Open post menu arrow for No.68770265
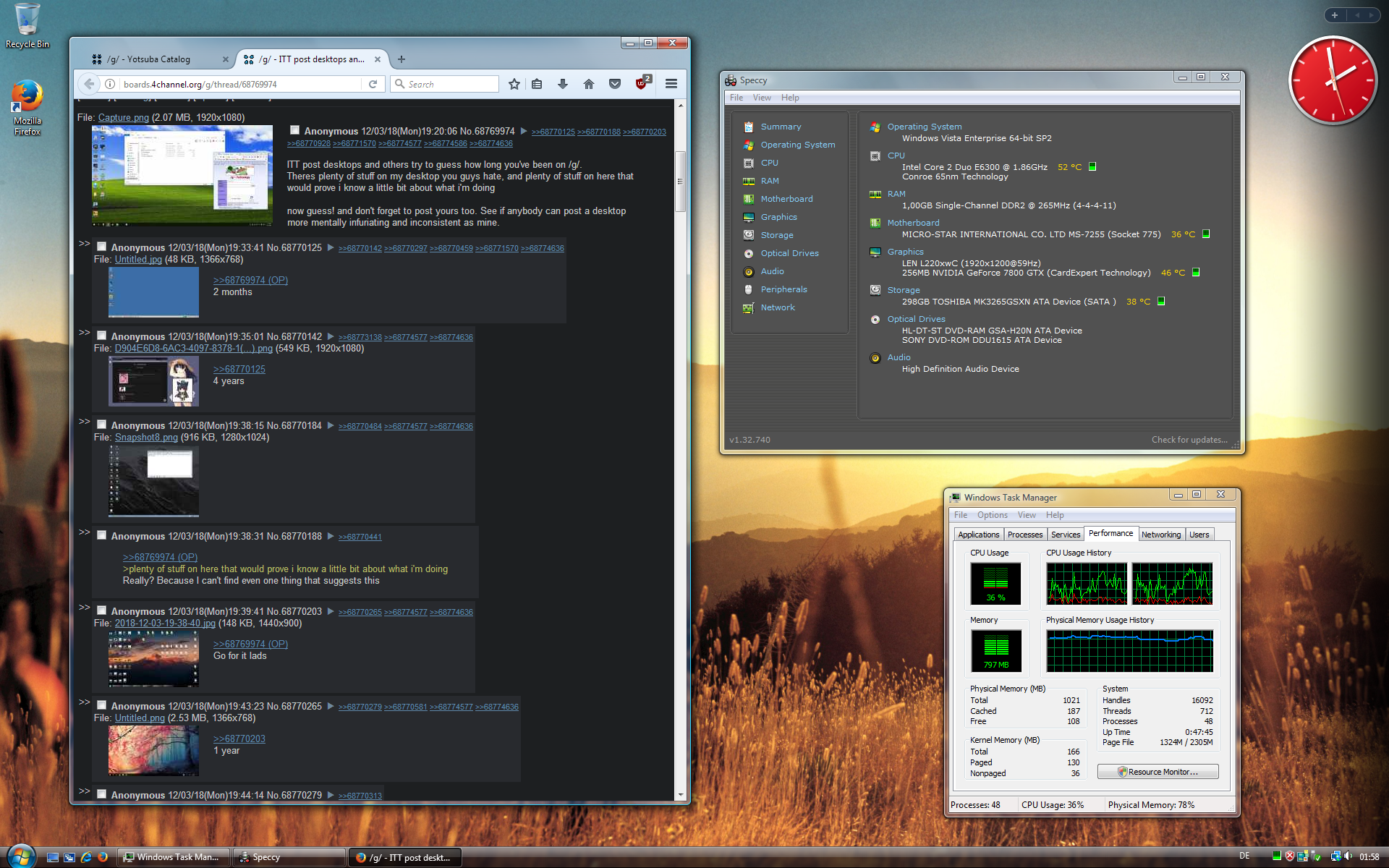The width and height of the screenshot is (1389, 868). pyautogui.click(x=331, y=706)
